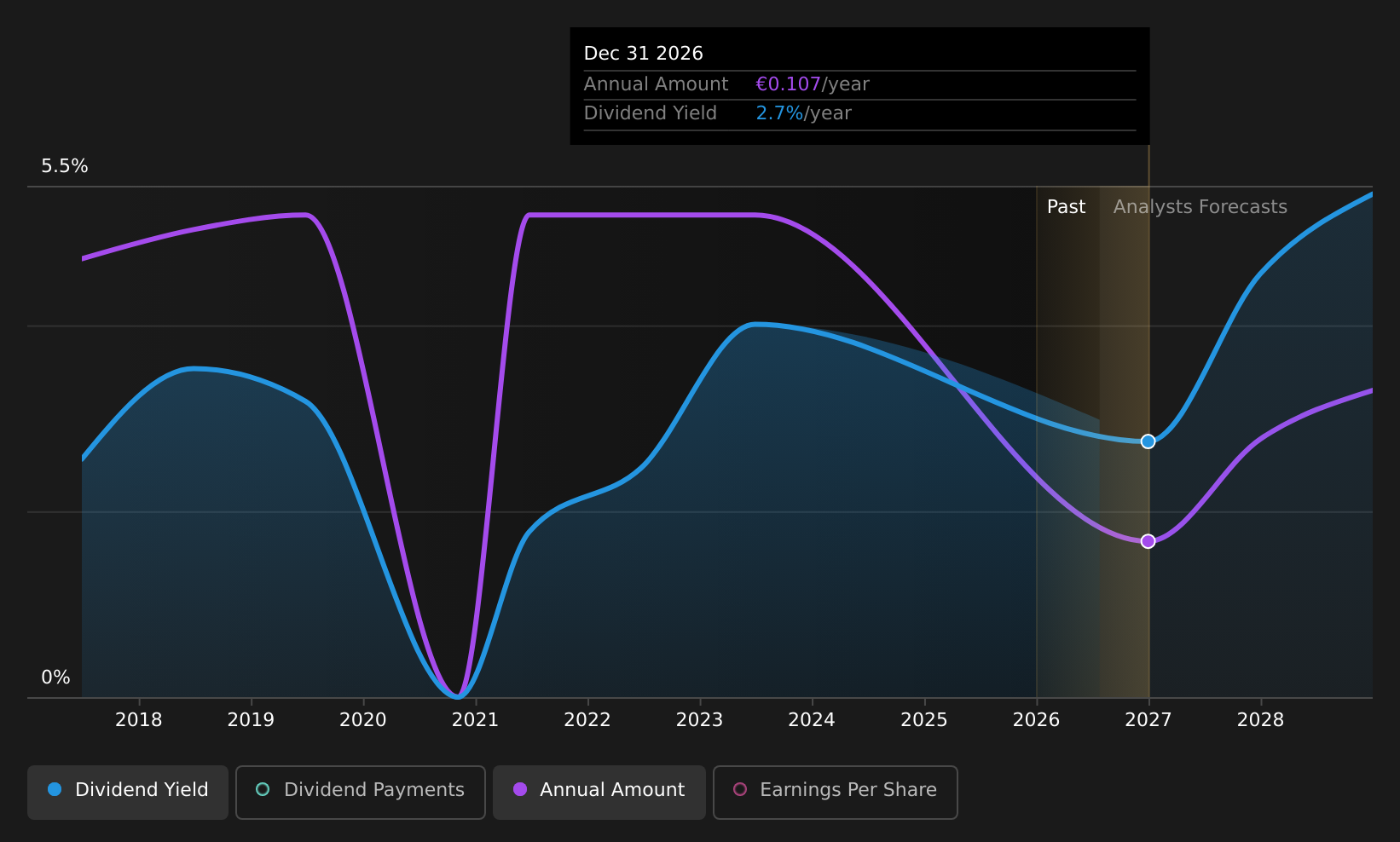Click the 'Past' region label

pos(1066,207)
